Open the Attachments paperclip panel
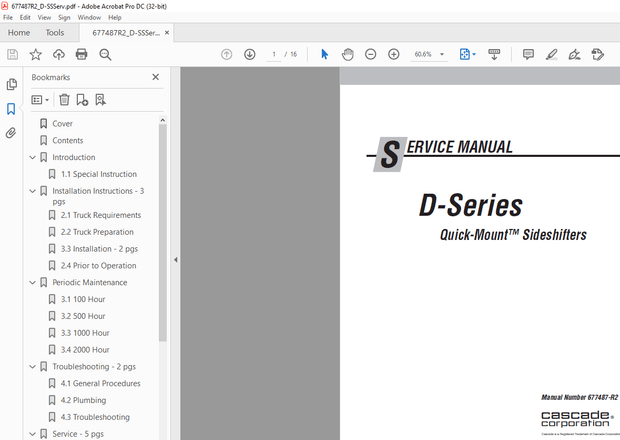Viewport: 620px width, 440px height. [x=11, y=133]
